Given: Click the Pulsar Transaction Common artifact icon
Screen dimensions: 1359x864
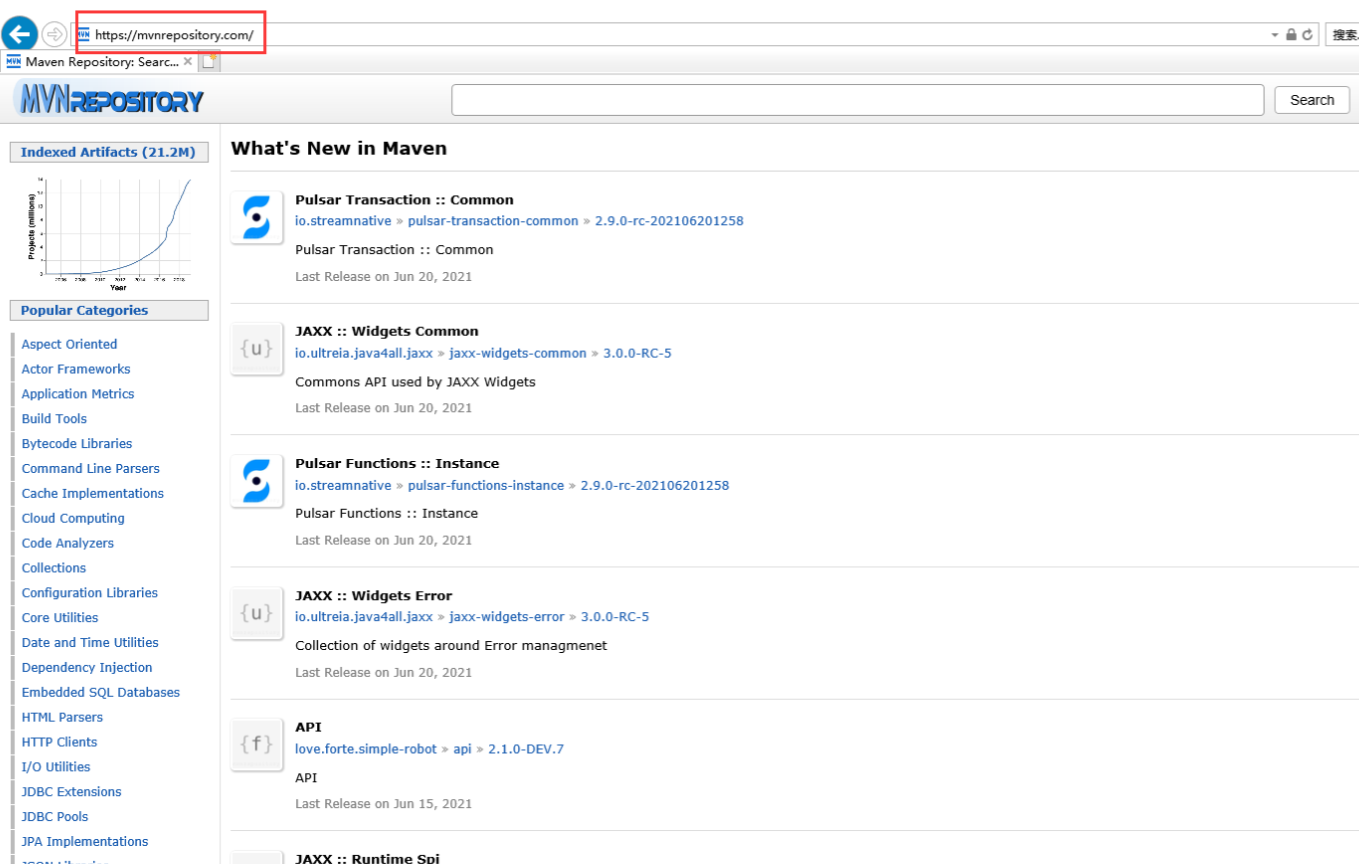Looking at the screenshot, I should (x=257, y=217).
